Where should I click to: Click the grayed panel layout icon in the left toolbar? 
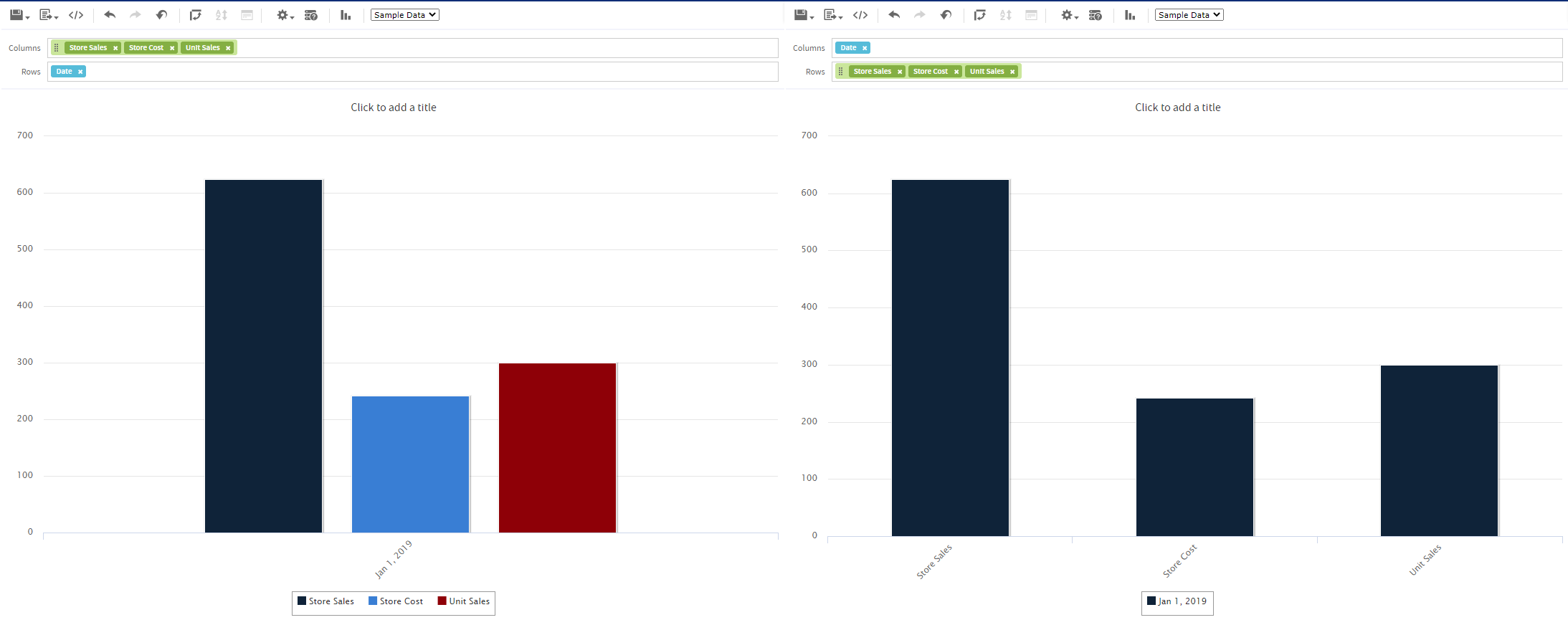click(x=247, y=15)
